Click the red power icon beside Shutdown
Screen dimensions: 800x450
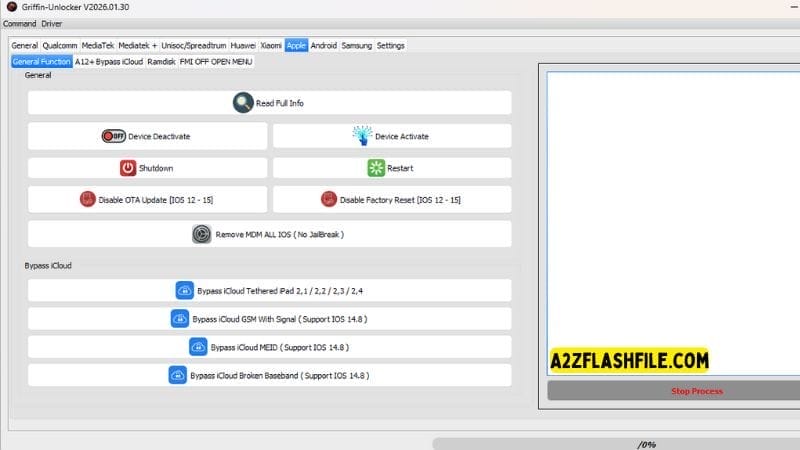coord(128,168)
